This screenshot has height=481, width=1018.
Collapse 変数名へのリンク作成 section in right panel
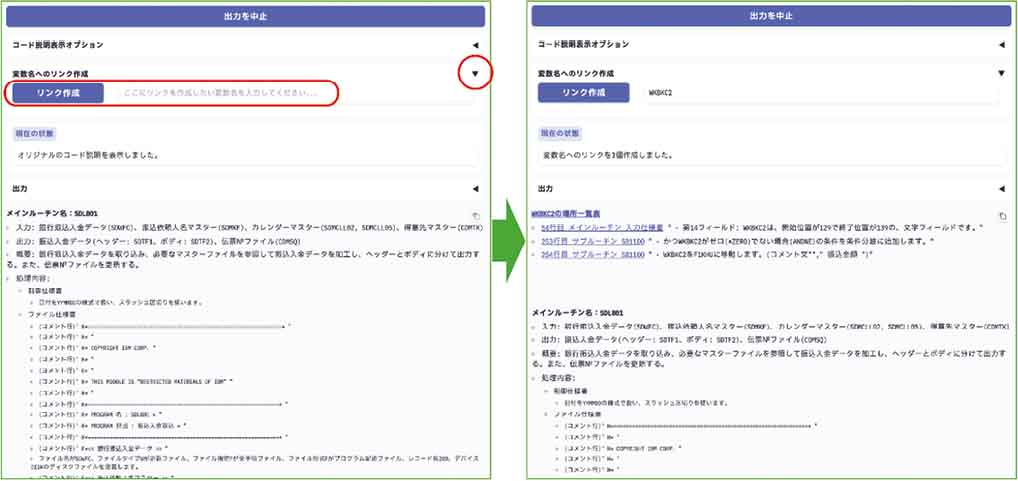click(x=1001, y=73)
